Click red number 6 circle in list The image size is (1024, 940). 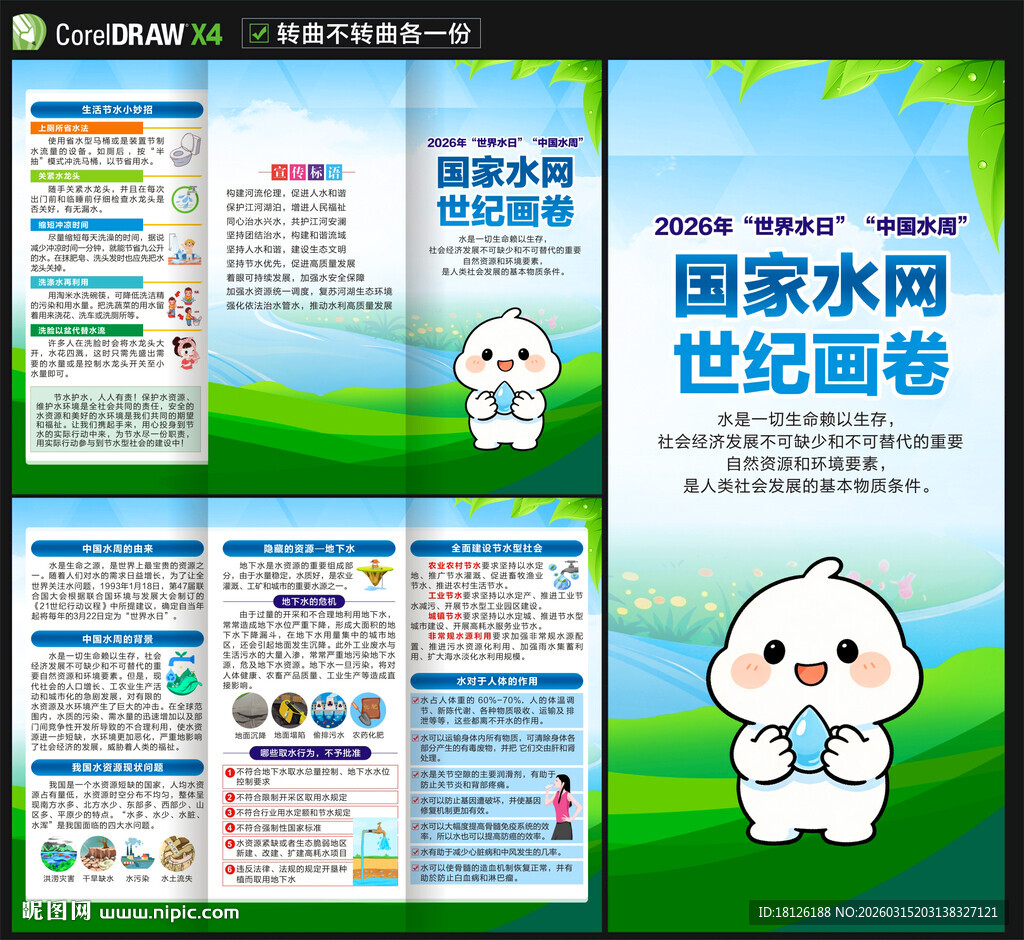pyautogui.click(x=230, y=869)
